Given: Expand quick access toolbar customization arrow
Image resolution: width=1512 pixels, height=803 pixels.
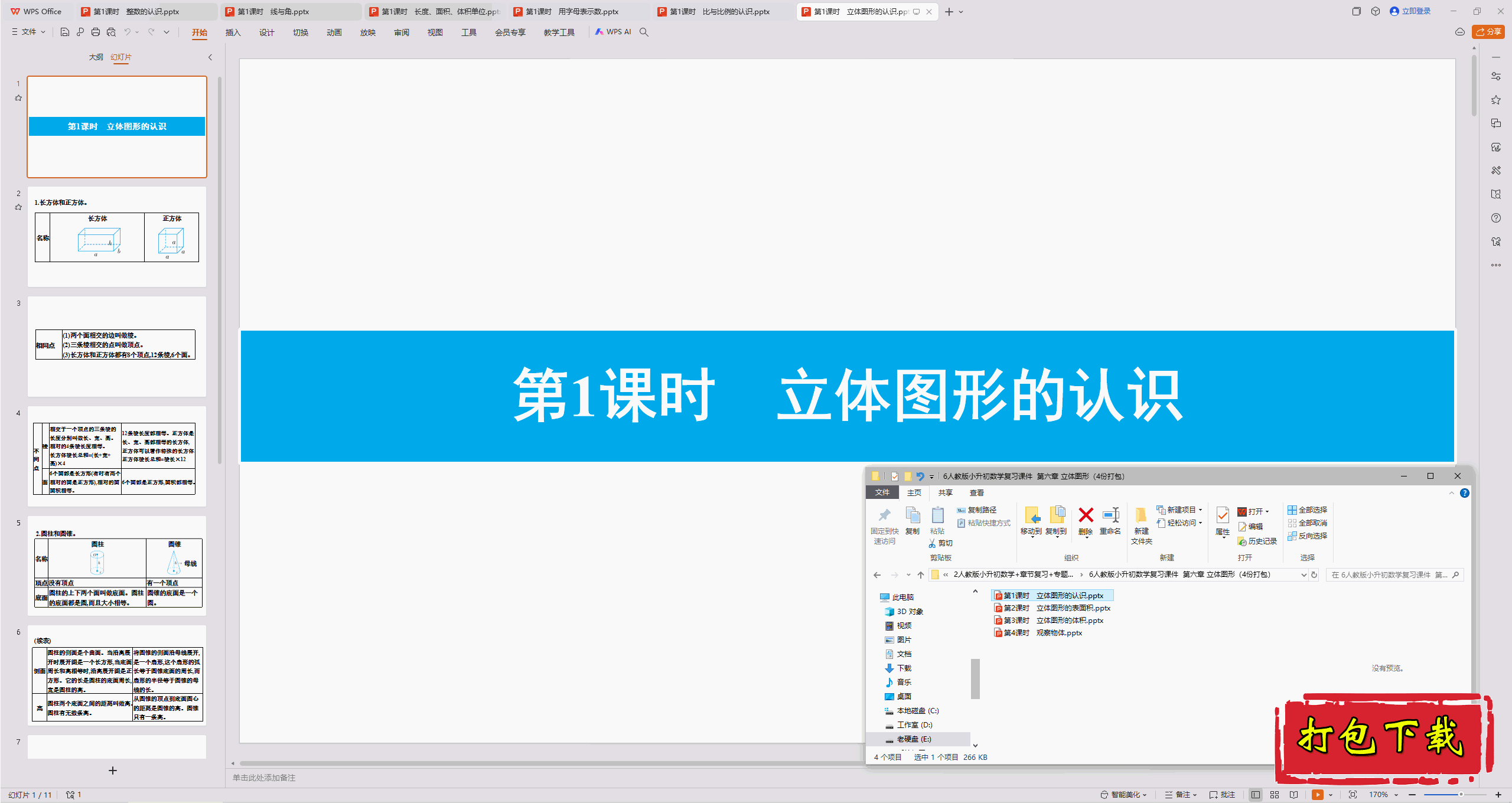Looking at the screenshot, I should tap(167, 32).
